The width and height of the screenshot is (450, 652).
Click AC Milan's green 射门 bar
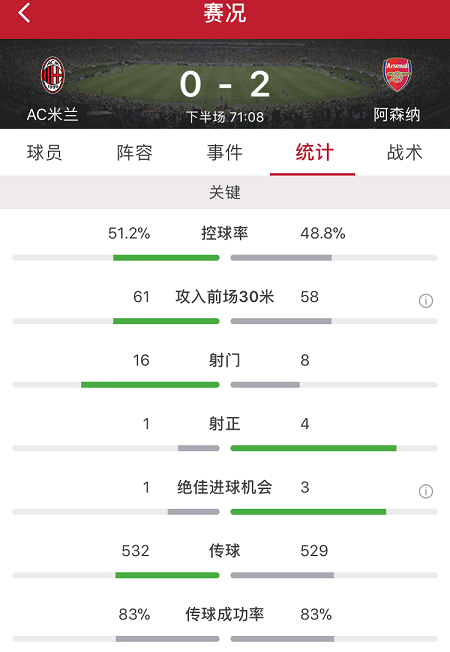[150, 385]
